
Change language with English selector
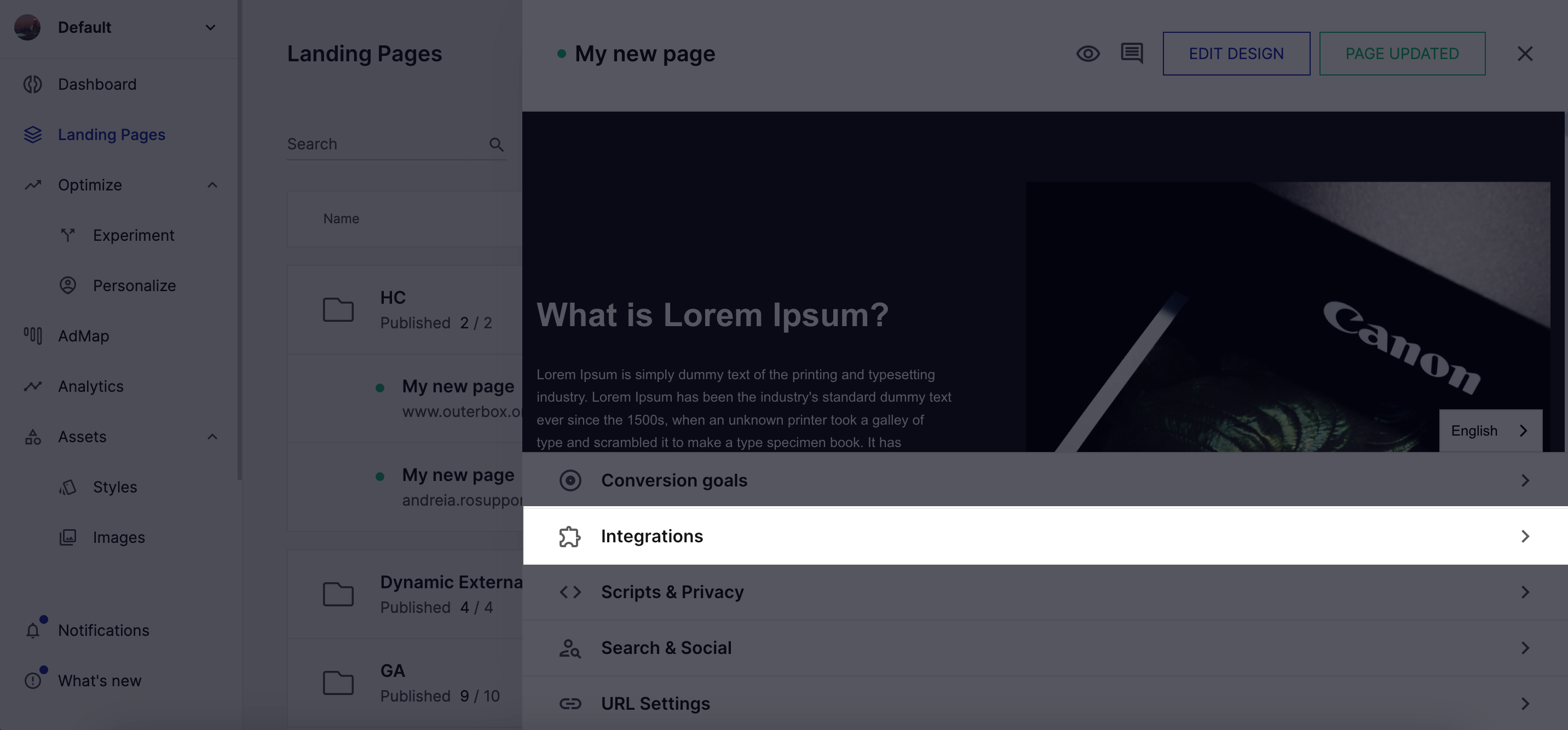pos(1490,431)
